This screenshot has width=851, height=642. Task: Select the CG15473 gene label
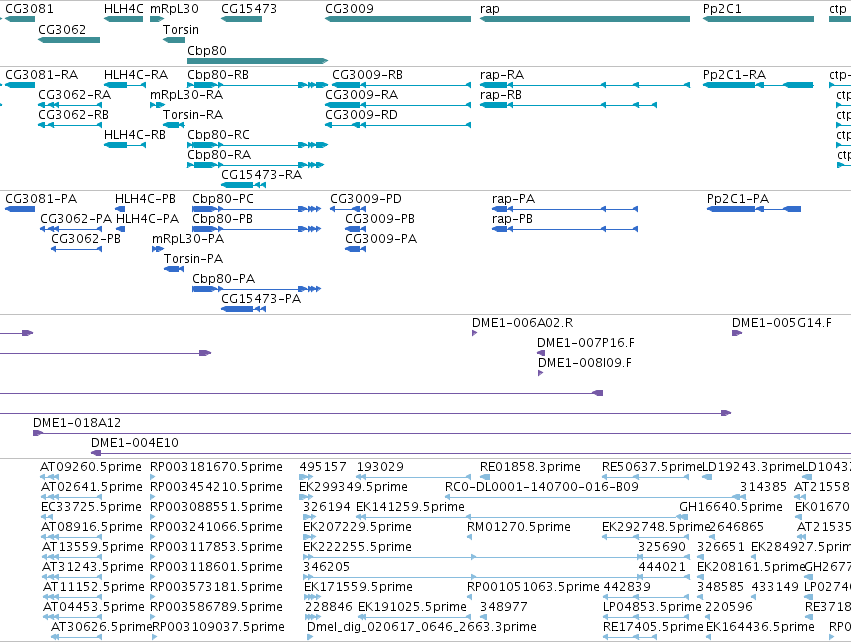click(x=249, y=9)
